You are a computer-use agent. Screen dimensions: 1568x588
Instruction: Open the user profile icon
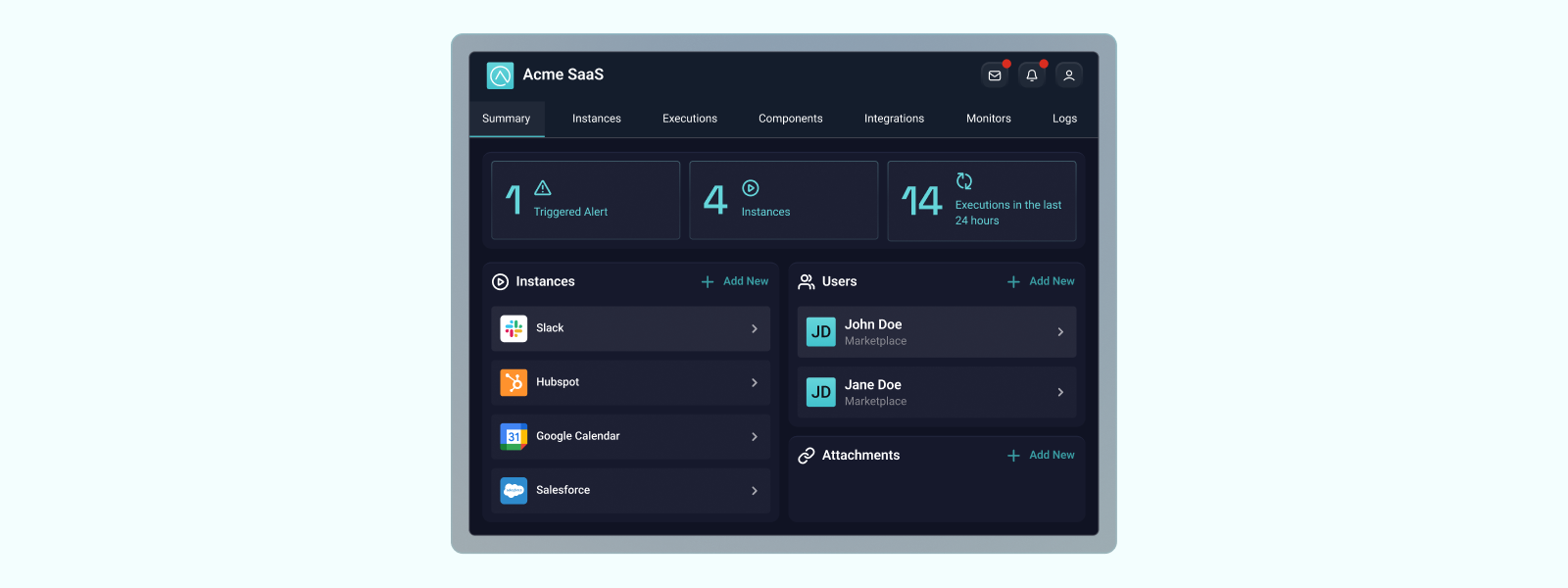point(1069,75)
